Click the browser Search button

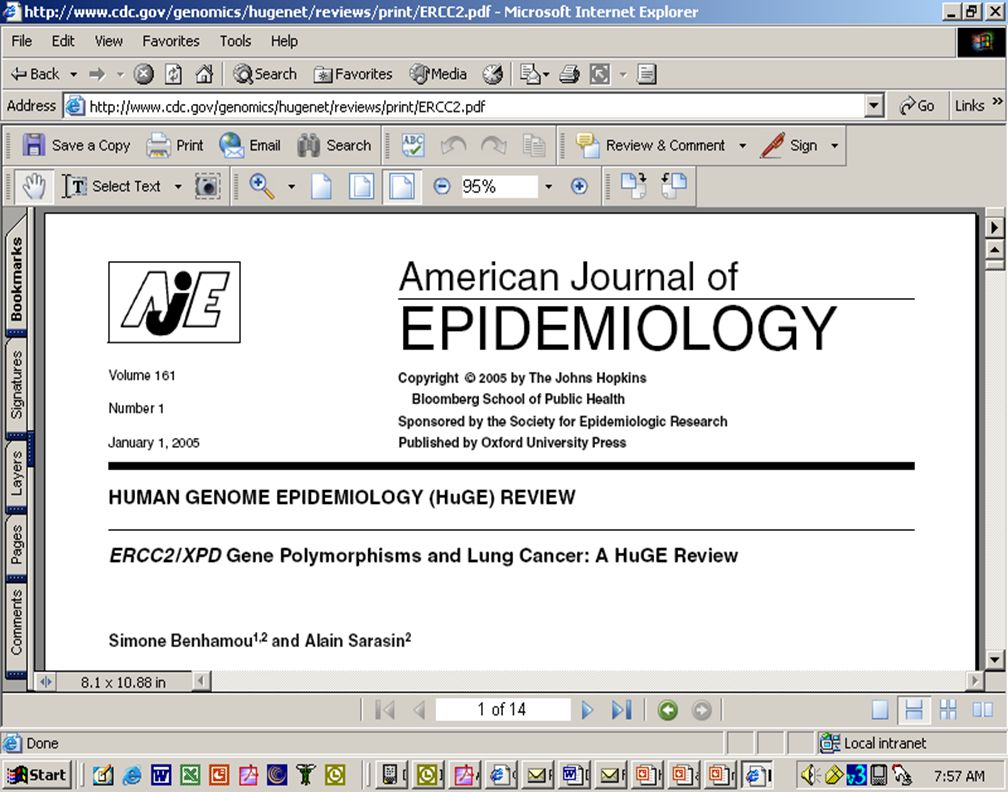pyautogui.click(x=265, y=75)
